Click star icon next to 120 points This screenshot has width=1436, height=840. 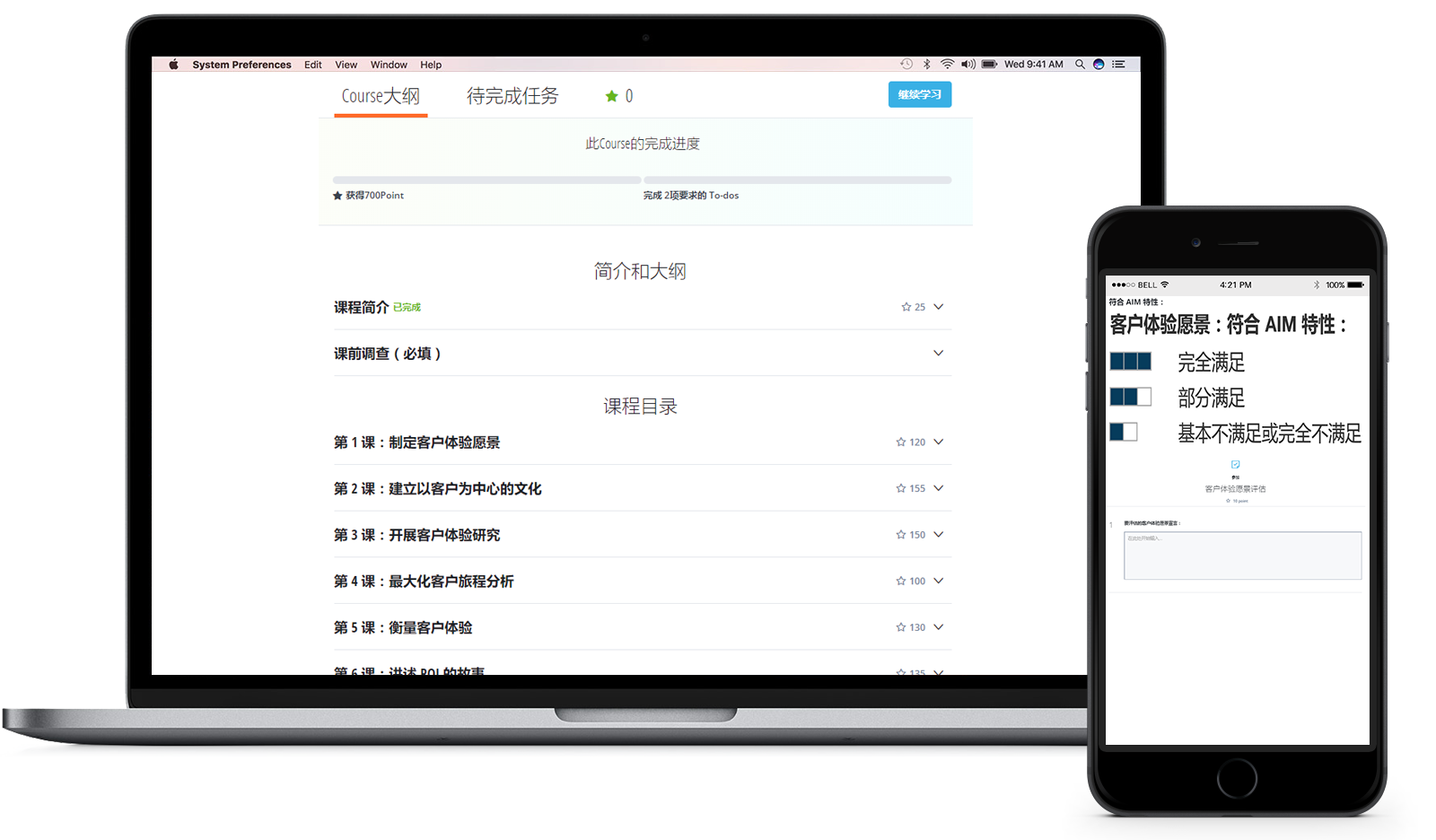pyautogui.click(x=901, y=442)
